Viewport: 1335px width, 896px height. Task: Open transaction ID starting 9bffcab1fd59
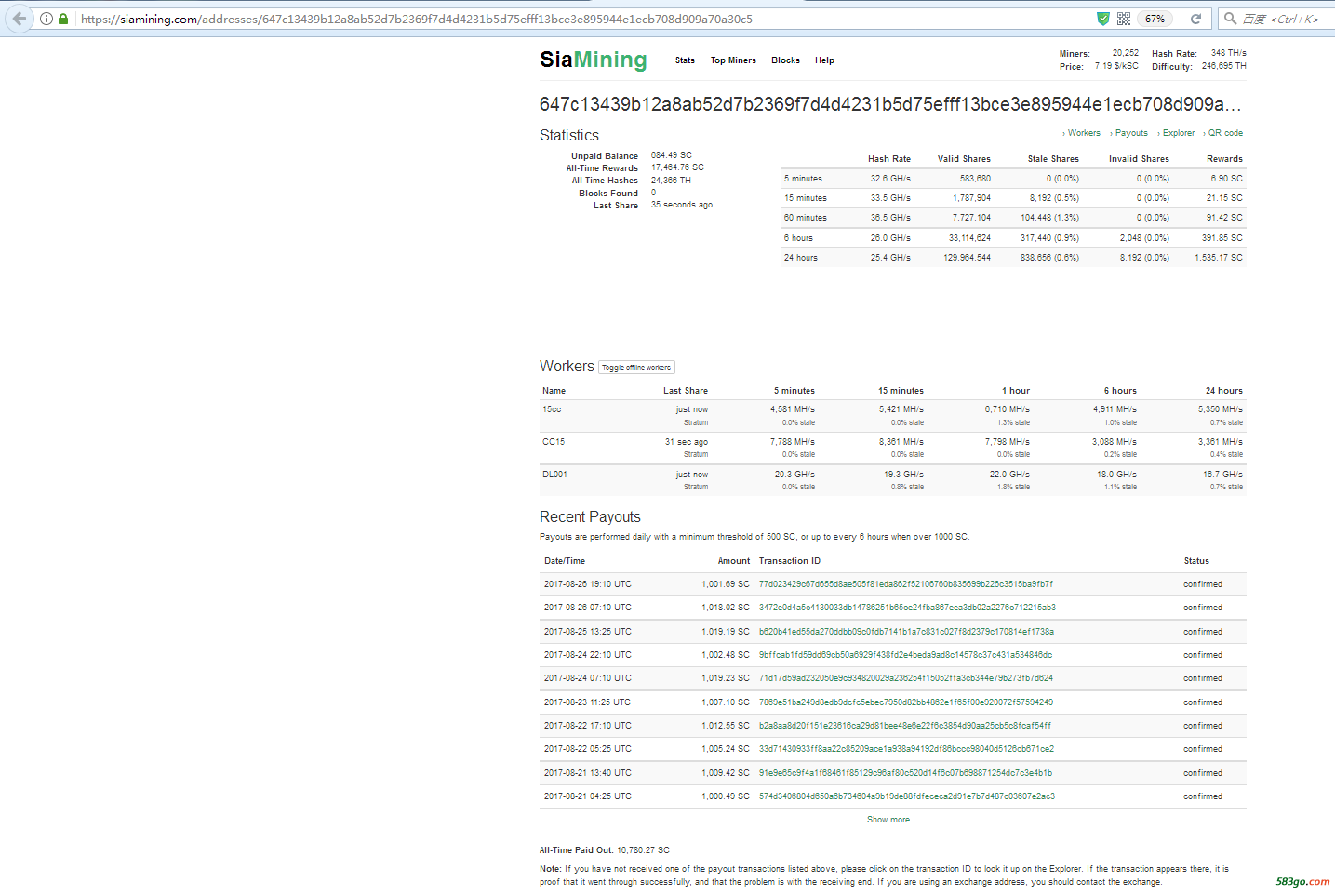click(x=905, y=655)
